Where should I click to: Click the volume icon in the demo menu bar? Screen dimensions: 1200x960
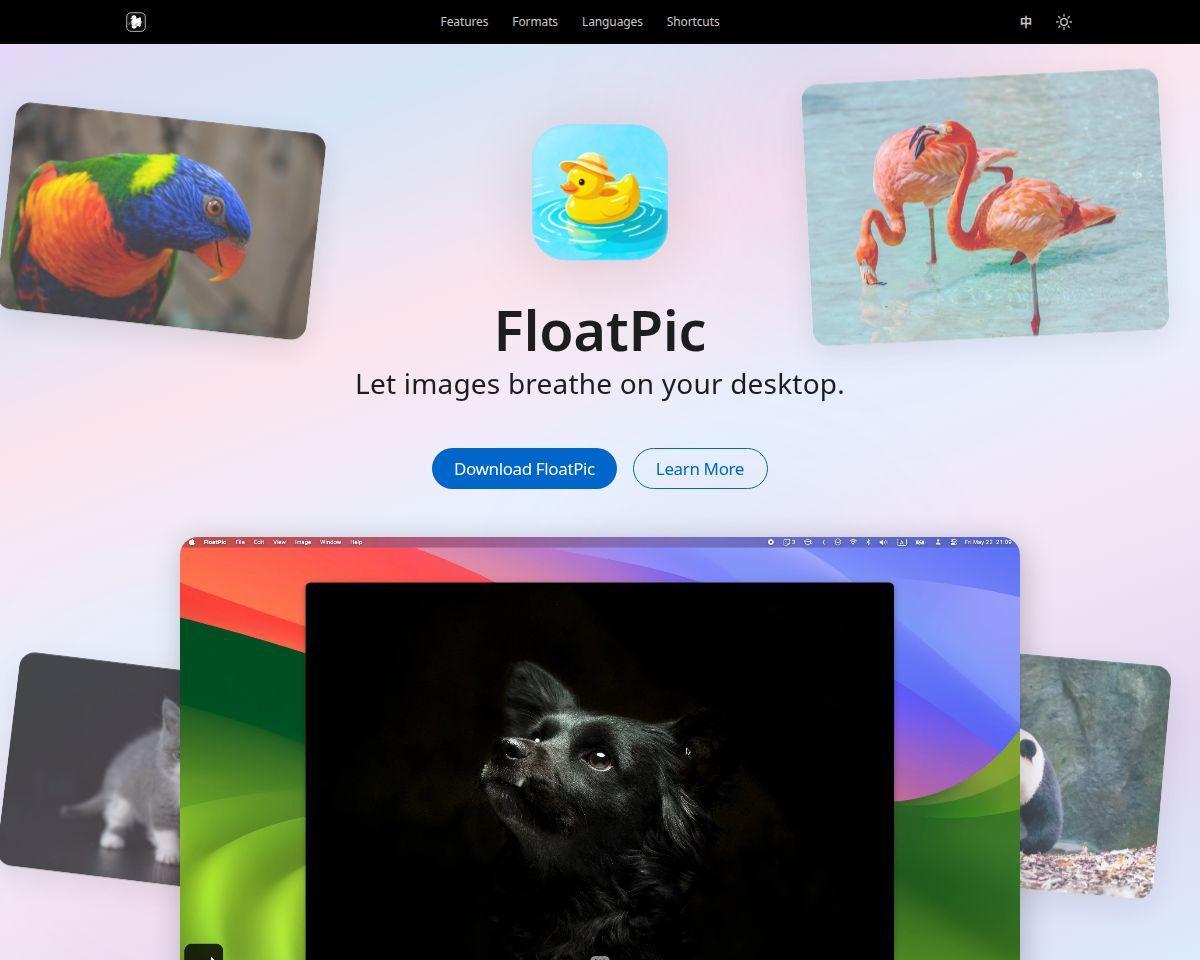point(883,542)
